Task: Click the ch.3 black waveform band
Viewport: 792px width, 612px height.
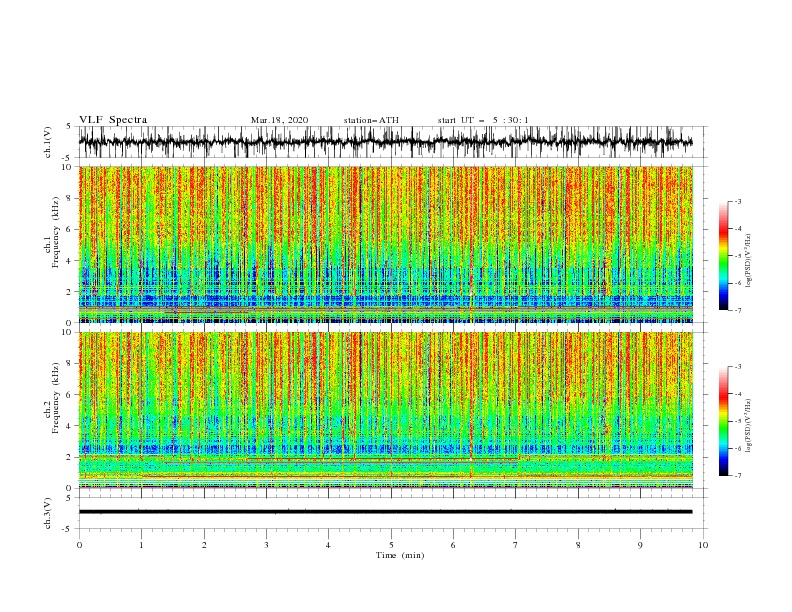Action: 385,512
